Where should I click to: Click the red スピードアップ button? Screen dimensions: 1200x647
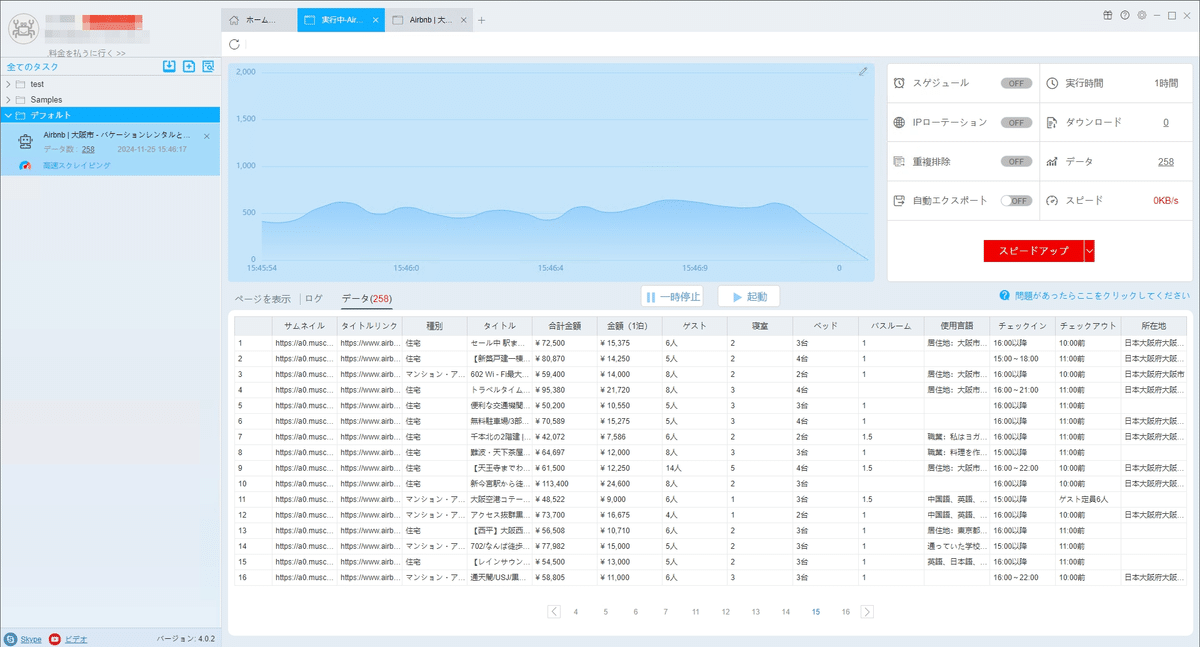(1034, 251)
